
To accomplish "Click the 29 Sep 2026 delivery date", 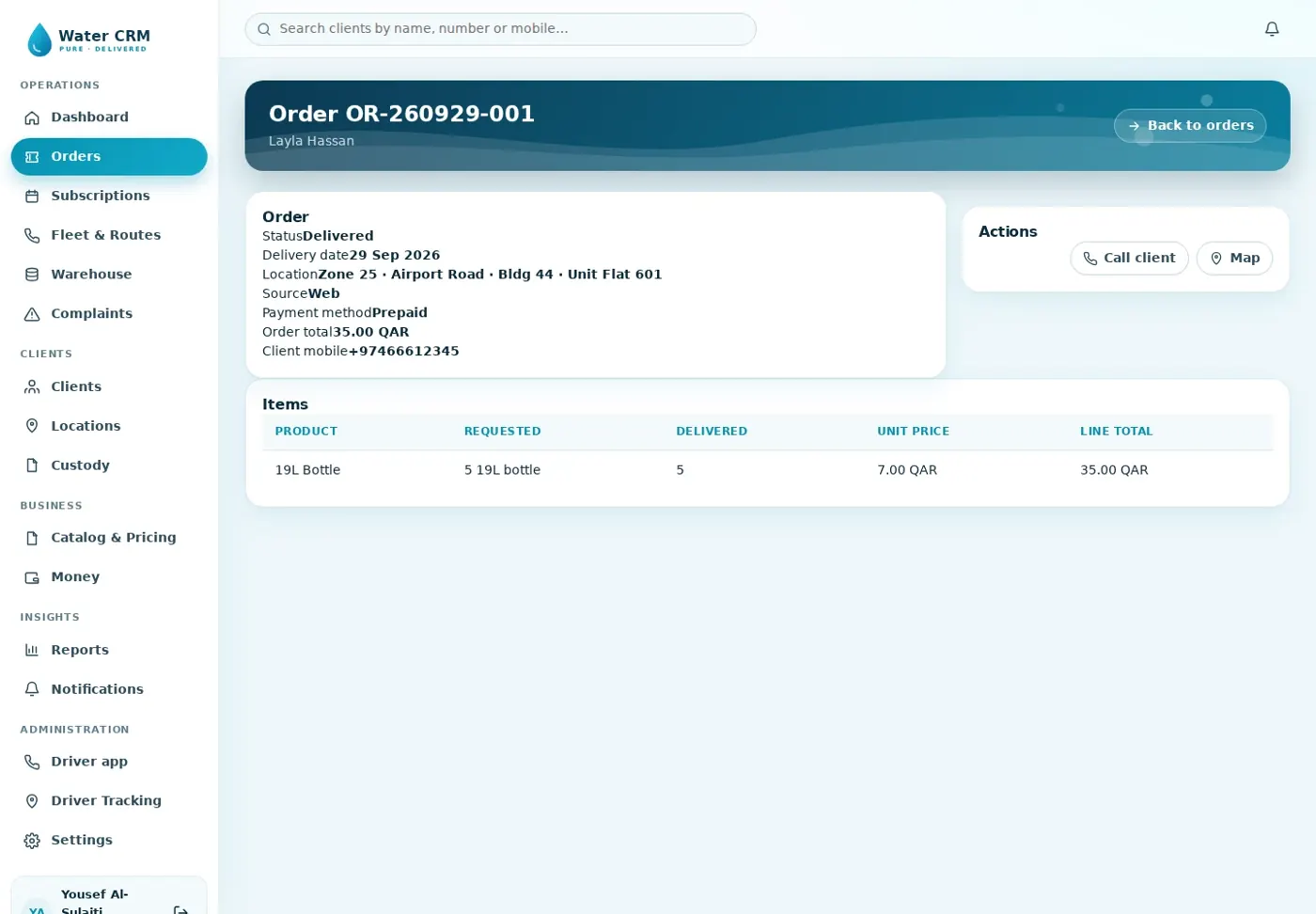I will point(395,256).
